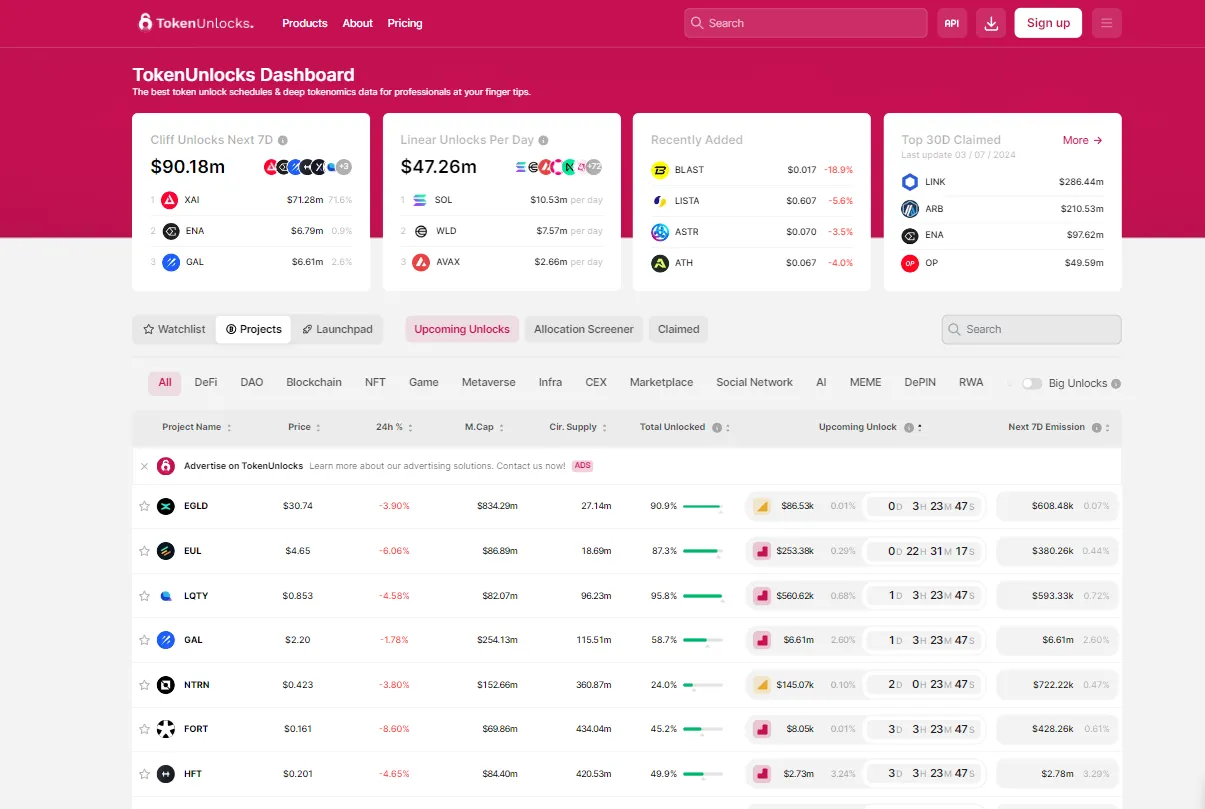Switch to the Claimed tab
This screenshot has height=809, width=1205.
coord(678,328)
